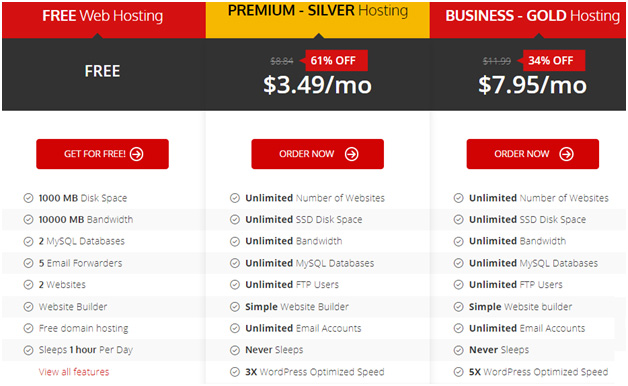The width and height of the screenshot is (628, 386).
Task: Click the GET FOR FREE! button
Action: [102, 154]
